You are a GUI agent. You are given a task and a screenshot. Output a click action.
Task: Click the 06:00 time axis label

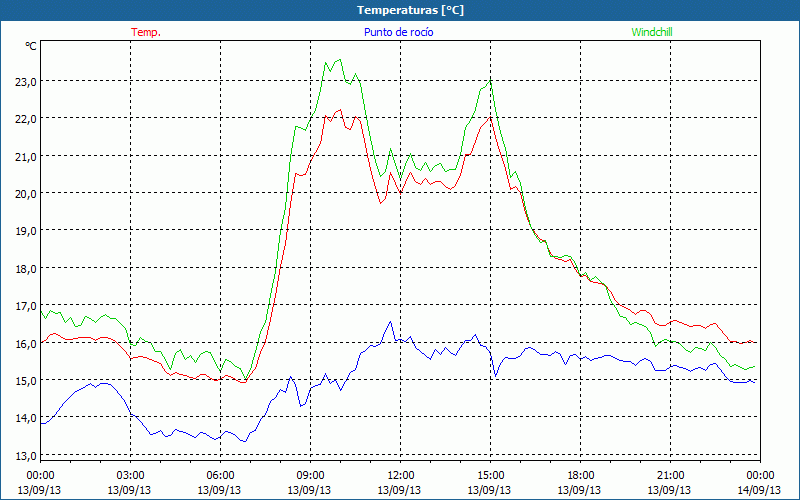(x=220, y=476)
